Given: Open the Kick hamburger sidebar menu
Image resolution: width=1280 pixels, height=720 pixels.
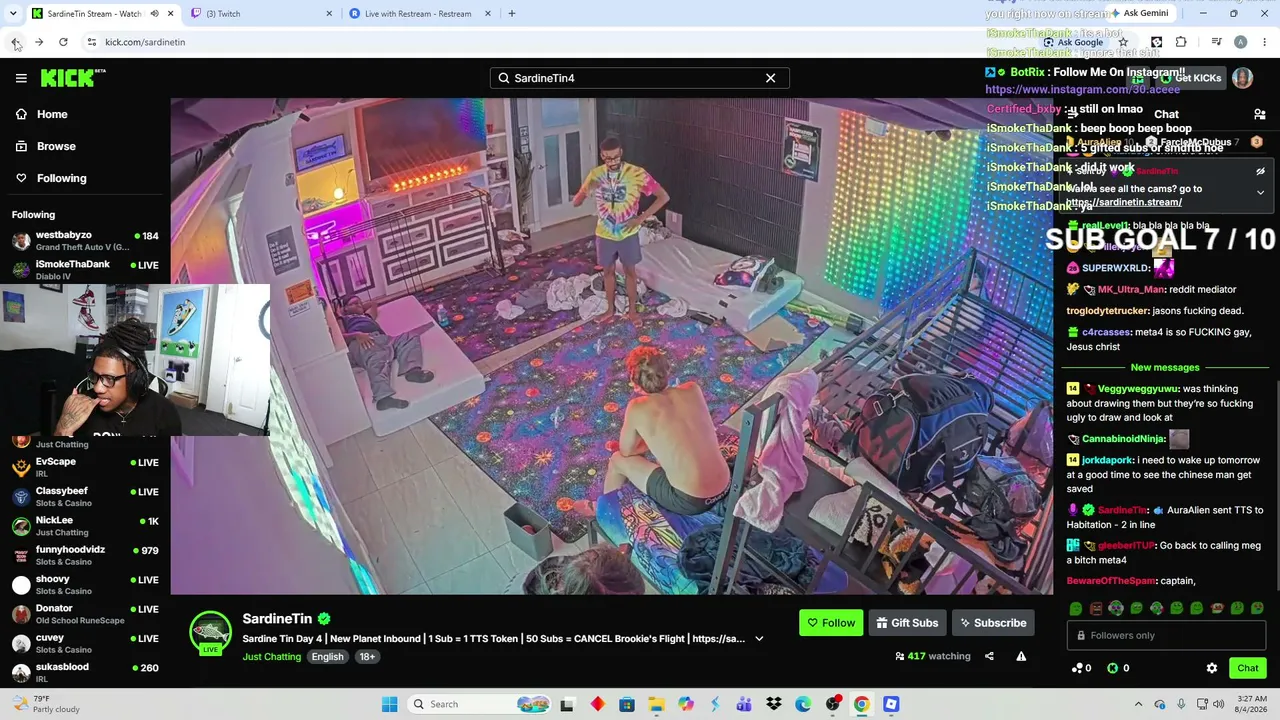Looking at the screenshot, I should point(21,78).
